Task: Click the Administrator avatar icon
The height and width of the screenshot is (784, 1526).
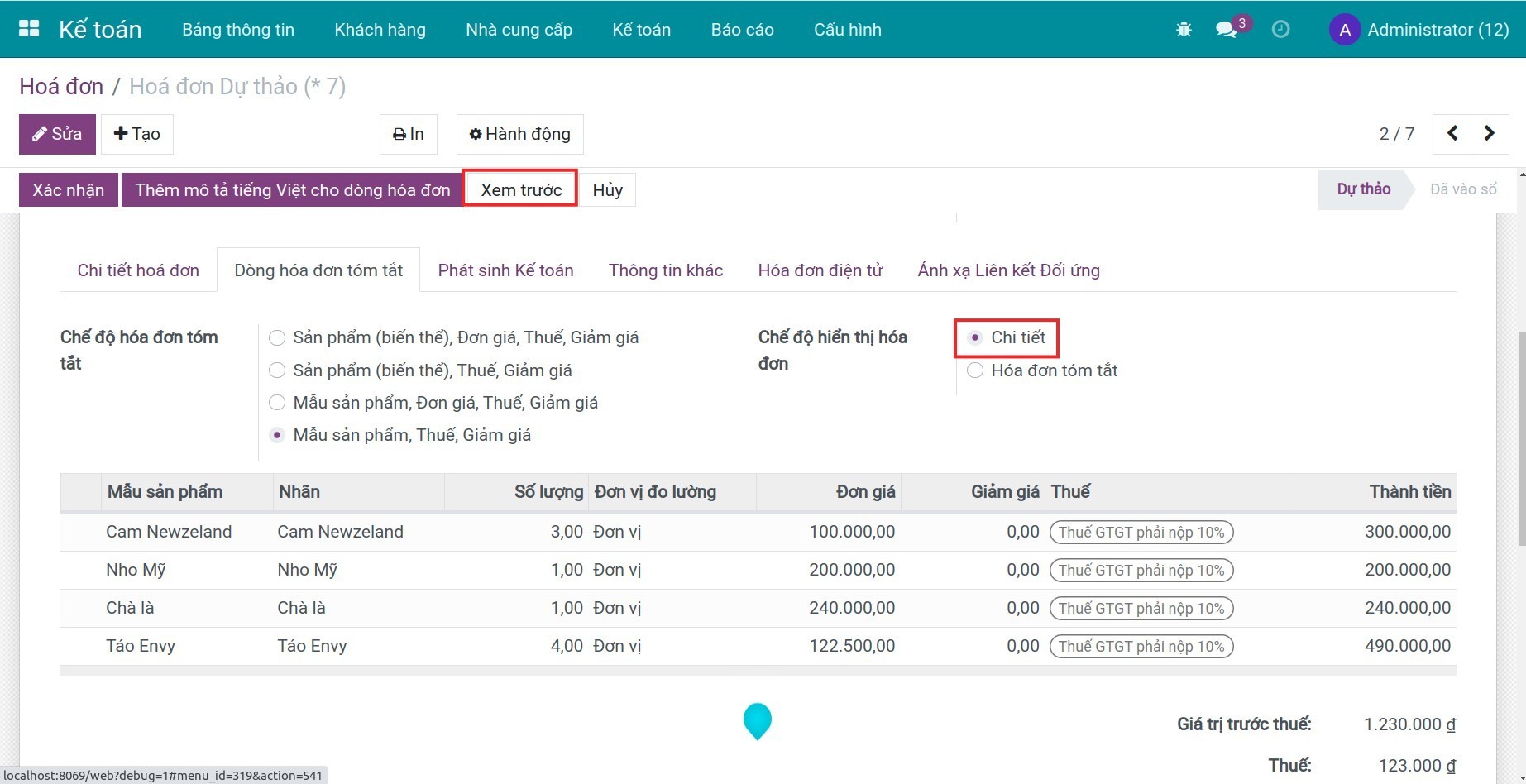Action: tap(1345, 30)
